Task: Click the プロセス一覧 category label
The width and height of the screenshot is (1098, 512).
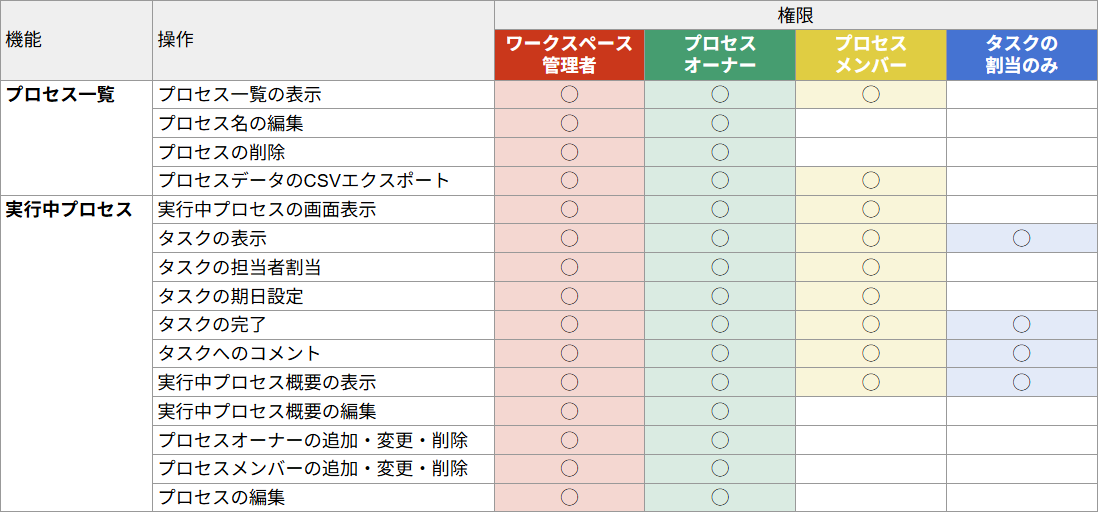Action: point(61,95)
